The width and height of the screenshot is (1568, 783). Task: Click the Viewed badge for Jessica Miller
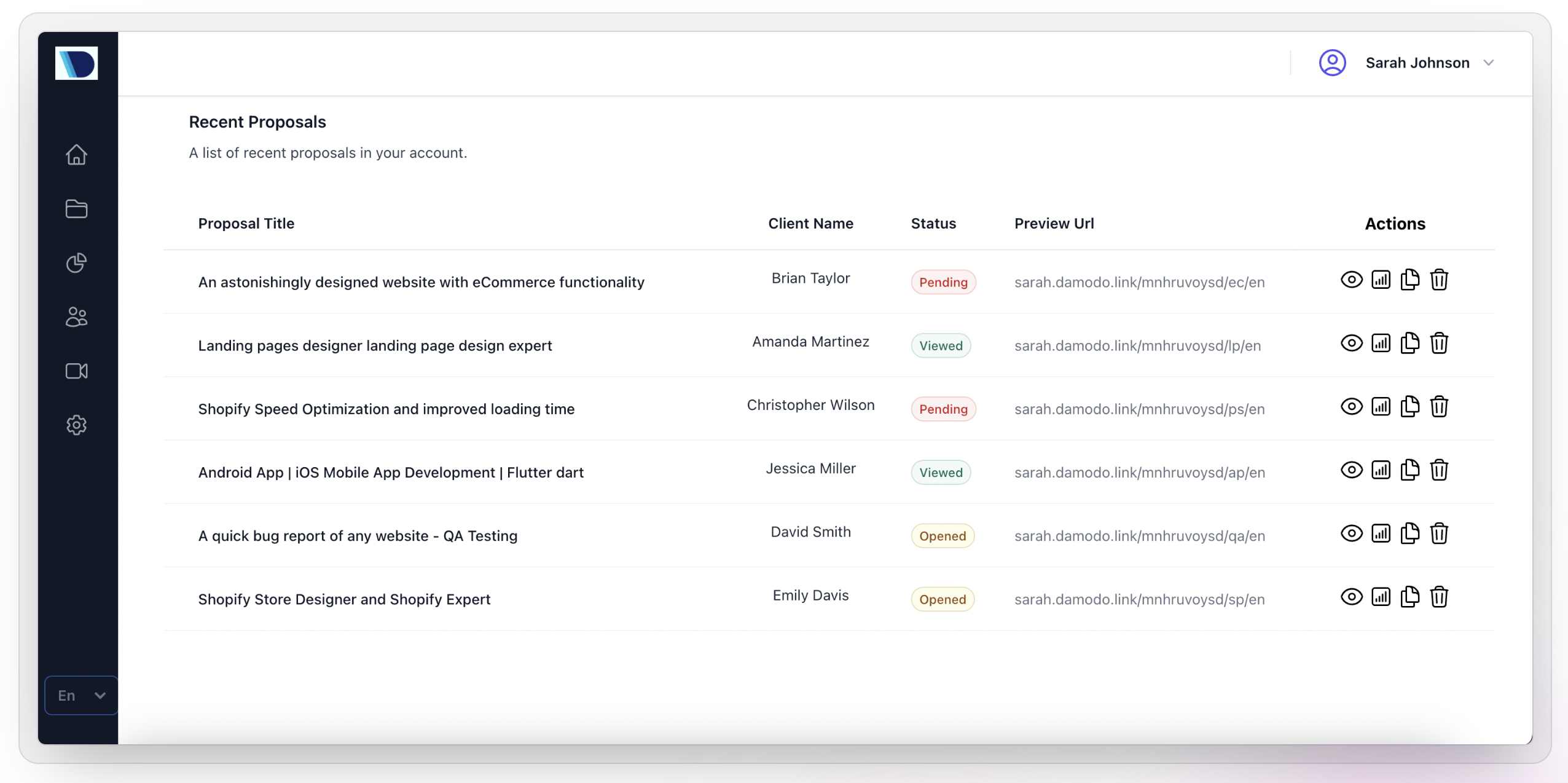941,473
